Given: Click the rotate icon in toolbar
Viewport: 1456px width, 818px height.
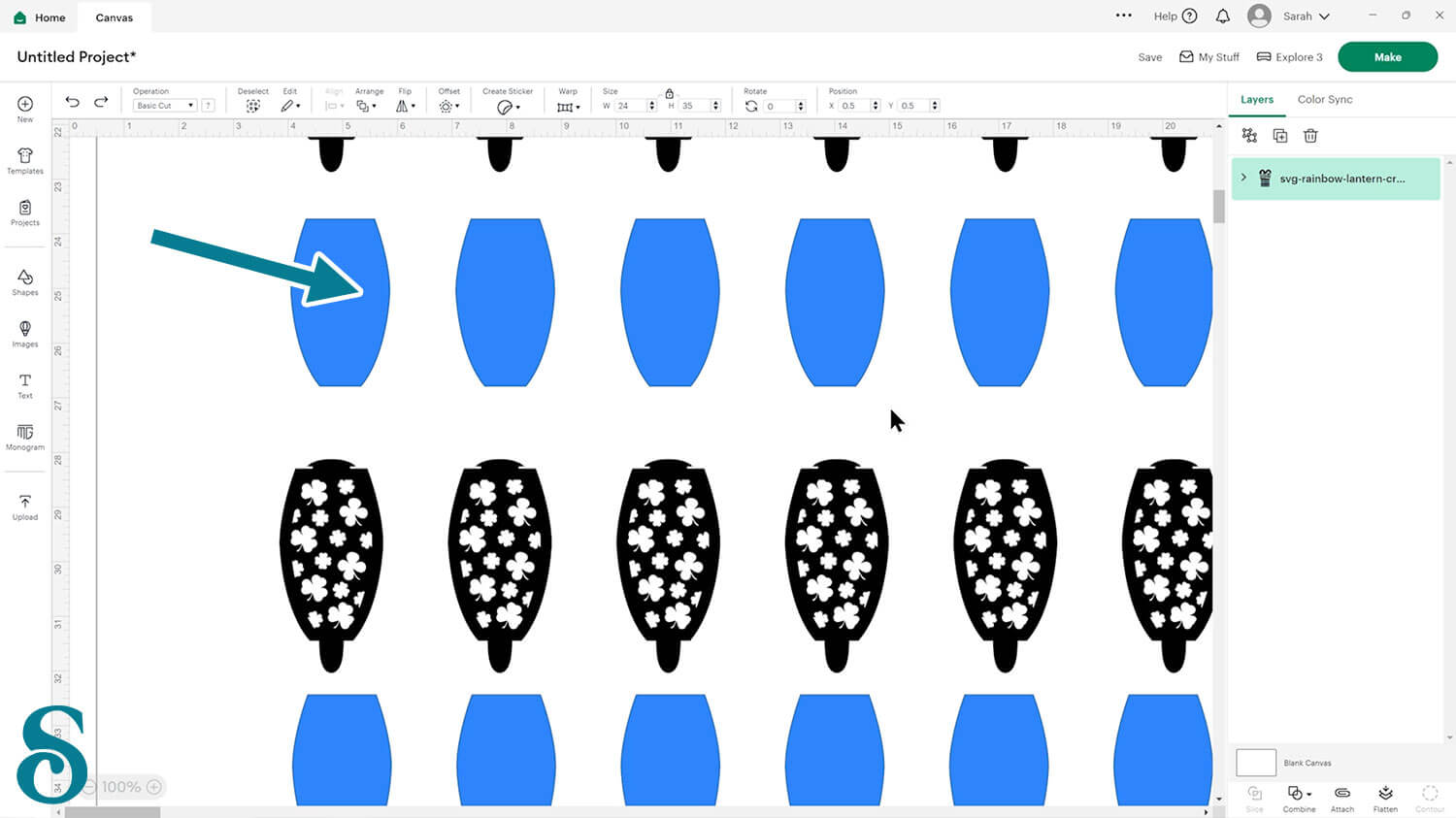Looking at the screenshot, I should tap(751, 106).
